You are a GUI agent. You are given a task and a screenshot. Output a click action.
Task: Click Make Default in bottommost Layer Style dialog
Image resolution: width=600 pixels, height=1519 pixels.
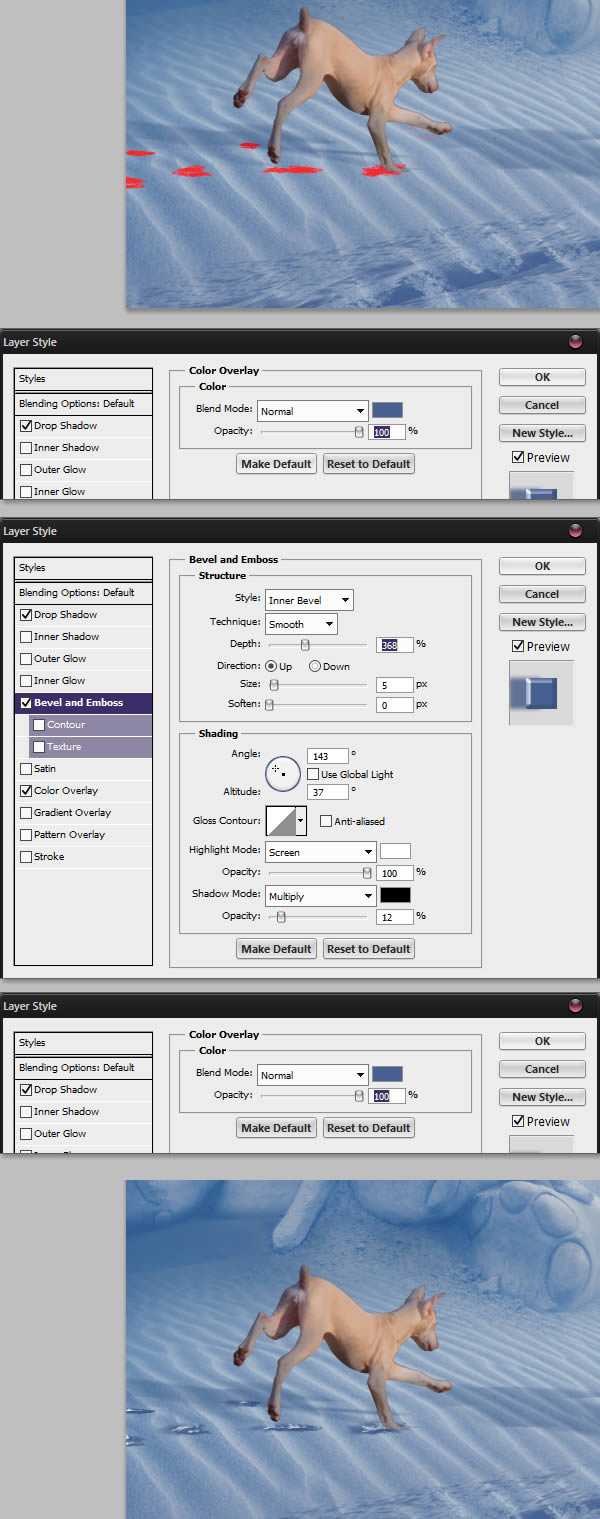(x=277, y=1128)
